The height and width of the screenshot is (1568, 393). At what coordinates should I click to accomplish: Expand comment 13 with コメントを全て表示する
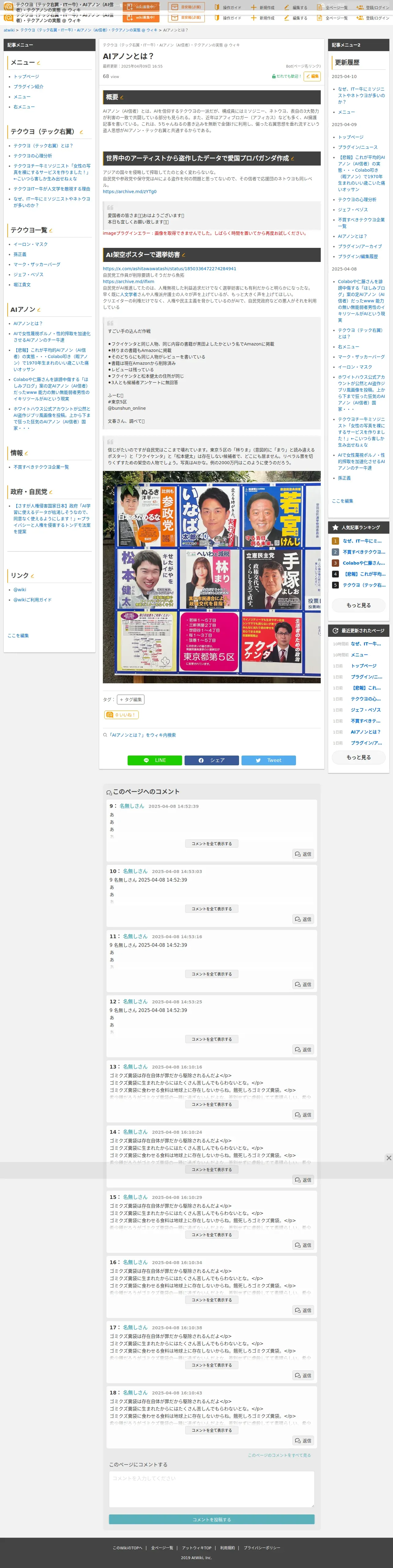point(212,1104)
